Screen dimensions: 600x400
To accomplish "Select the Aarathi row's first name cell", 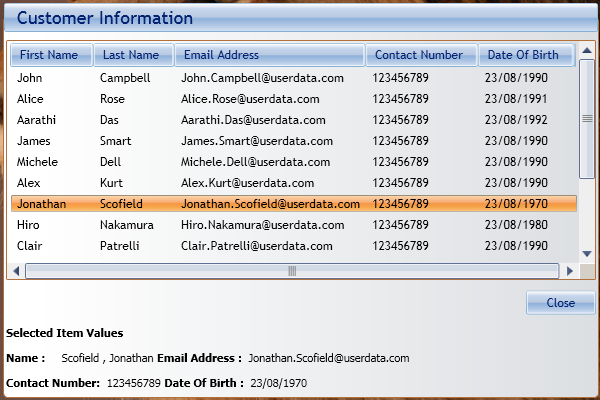I will [x=36, y=120].
